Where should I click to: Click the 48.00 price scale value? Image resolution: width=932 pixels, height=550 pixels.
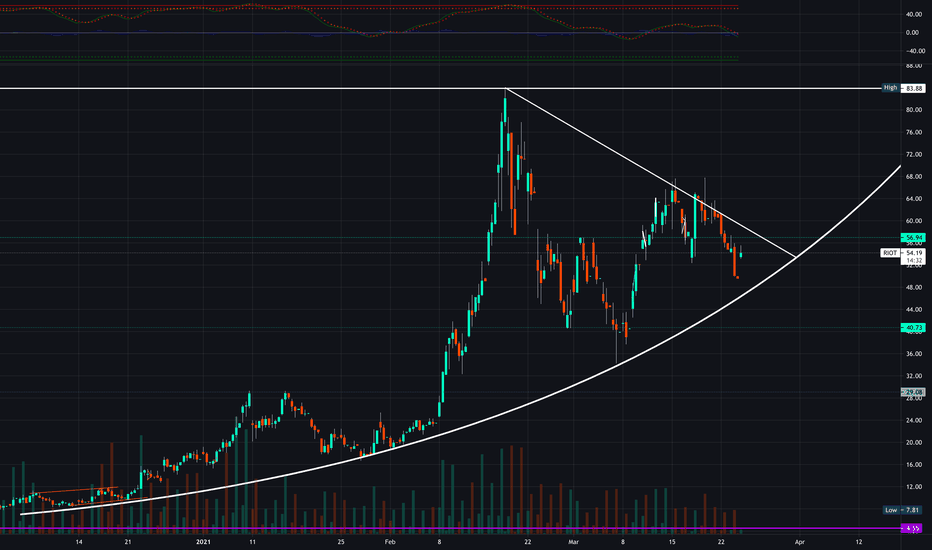point(914,287)
